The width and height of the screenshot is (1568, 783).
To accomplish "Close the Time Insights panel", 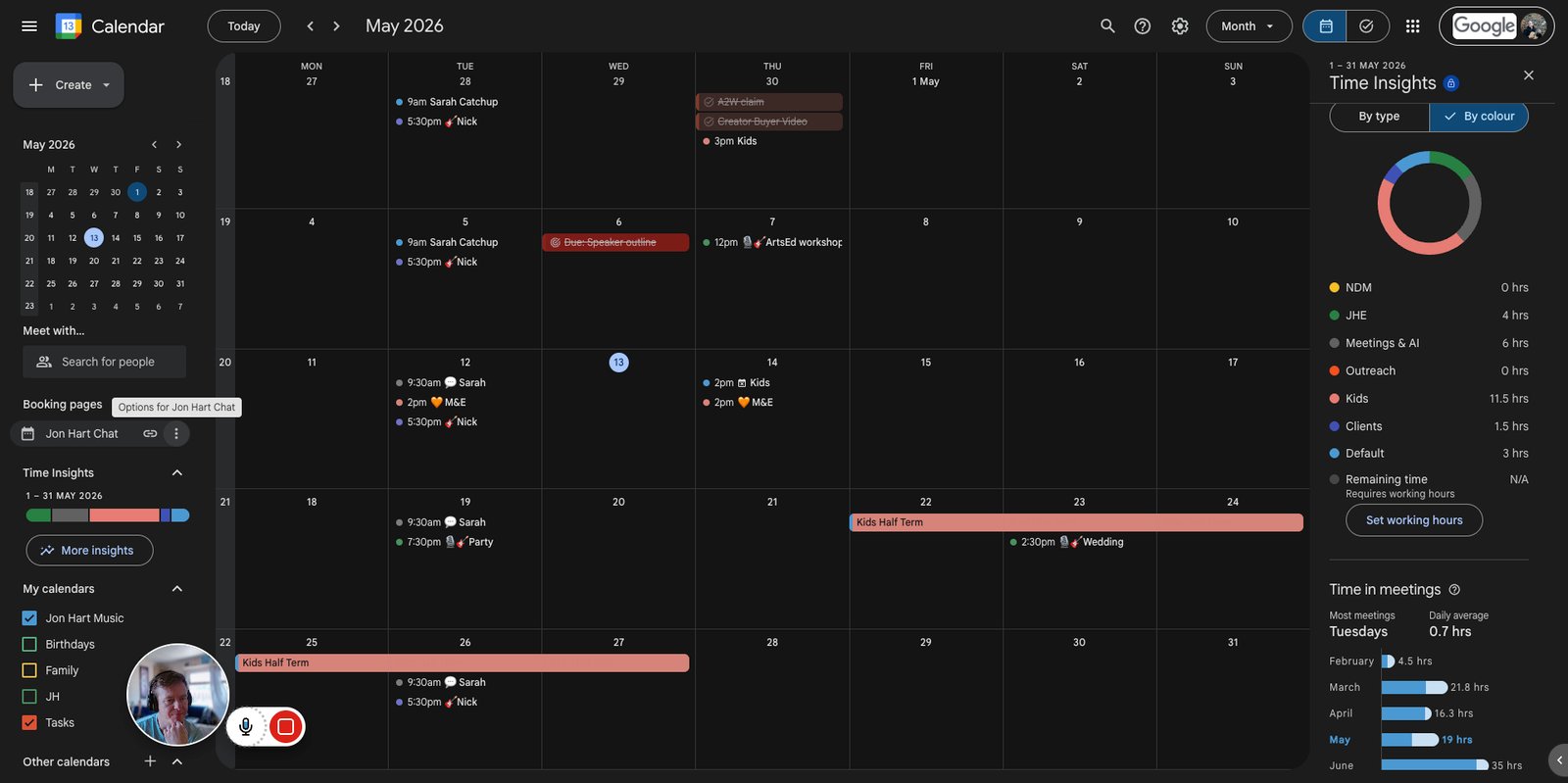I will pos(1529,75).
